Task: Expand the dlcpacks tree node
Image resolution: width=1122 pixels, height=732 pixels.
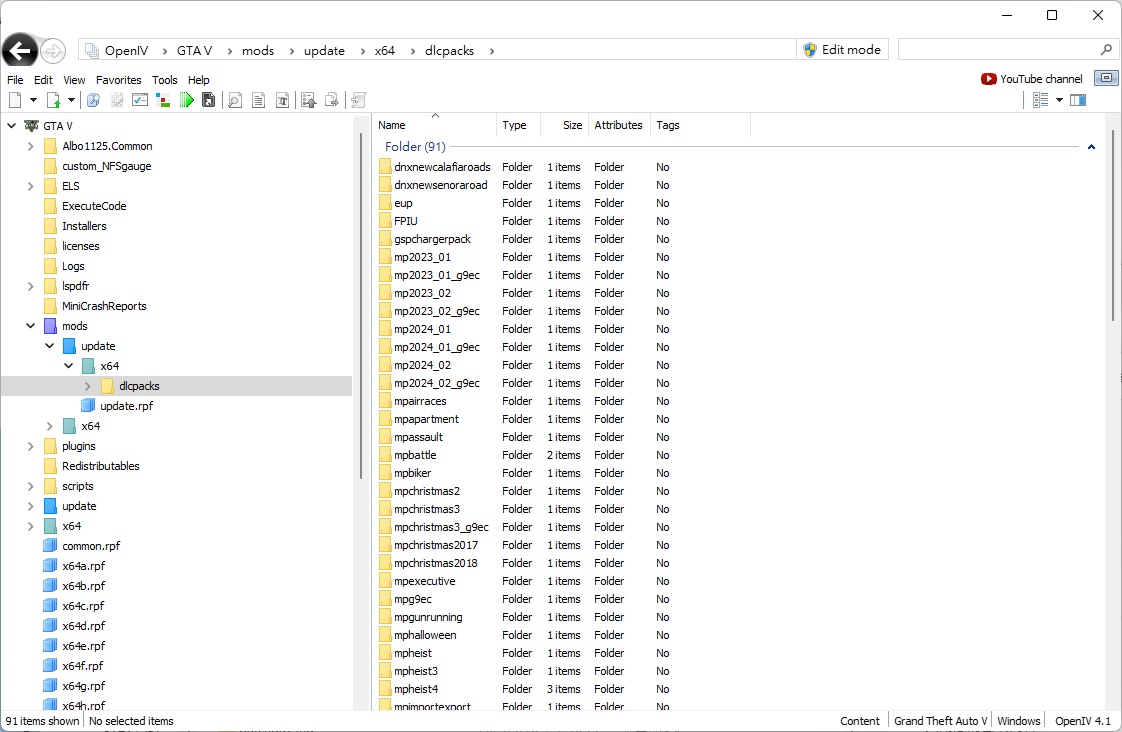Action: point(88,386)
